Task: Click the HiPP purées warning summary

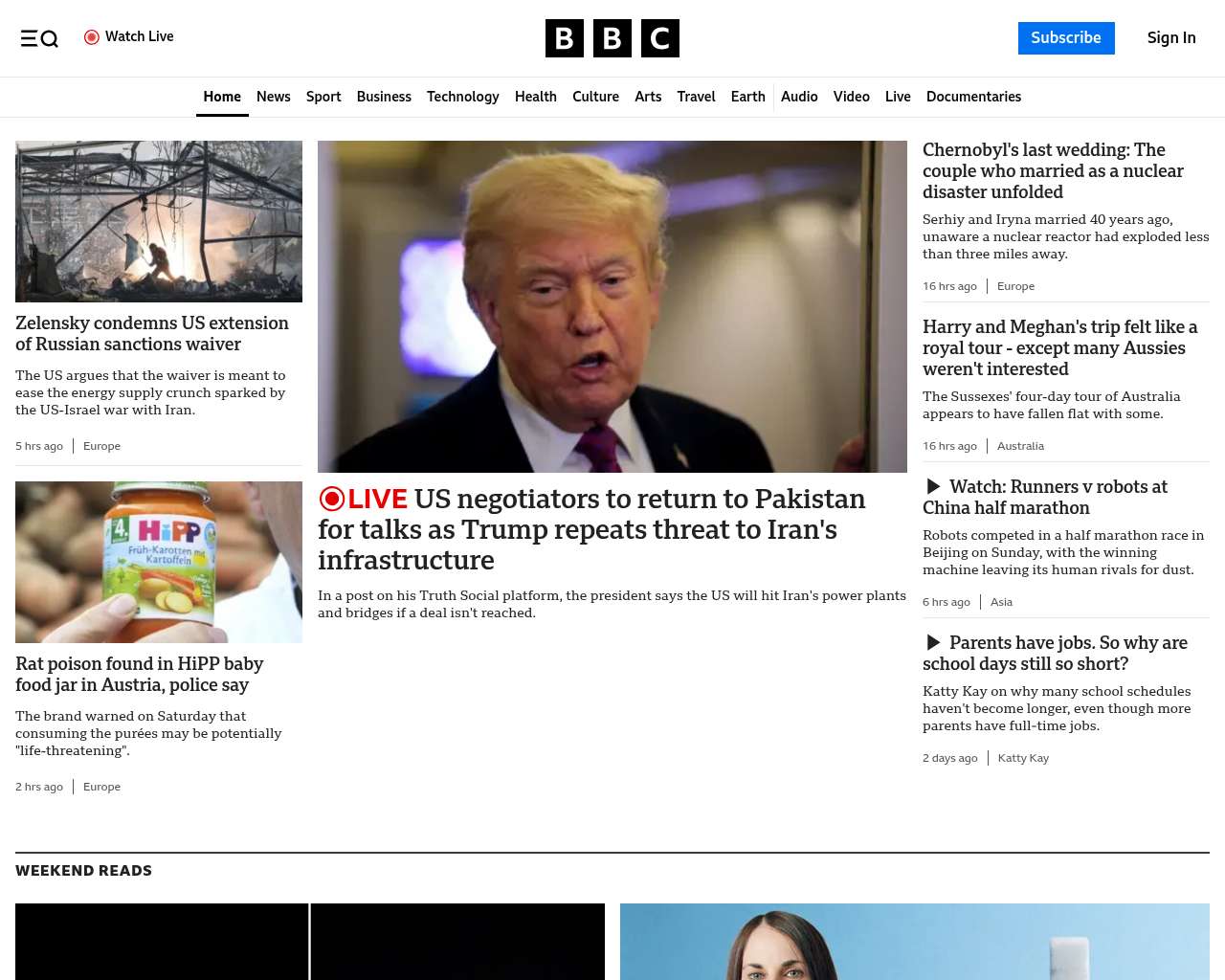Action: [x=148, y=734]
